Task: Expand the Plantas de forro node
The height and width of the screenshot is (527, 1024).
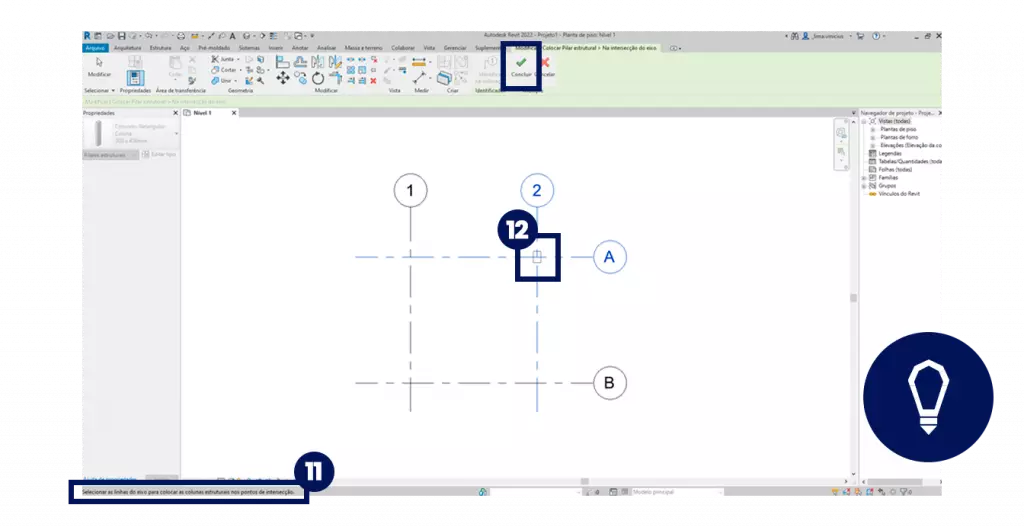Action: 872,137
